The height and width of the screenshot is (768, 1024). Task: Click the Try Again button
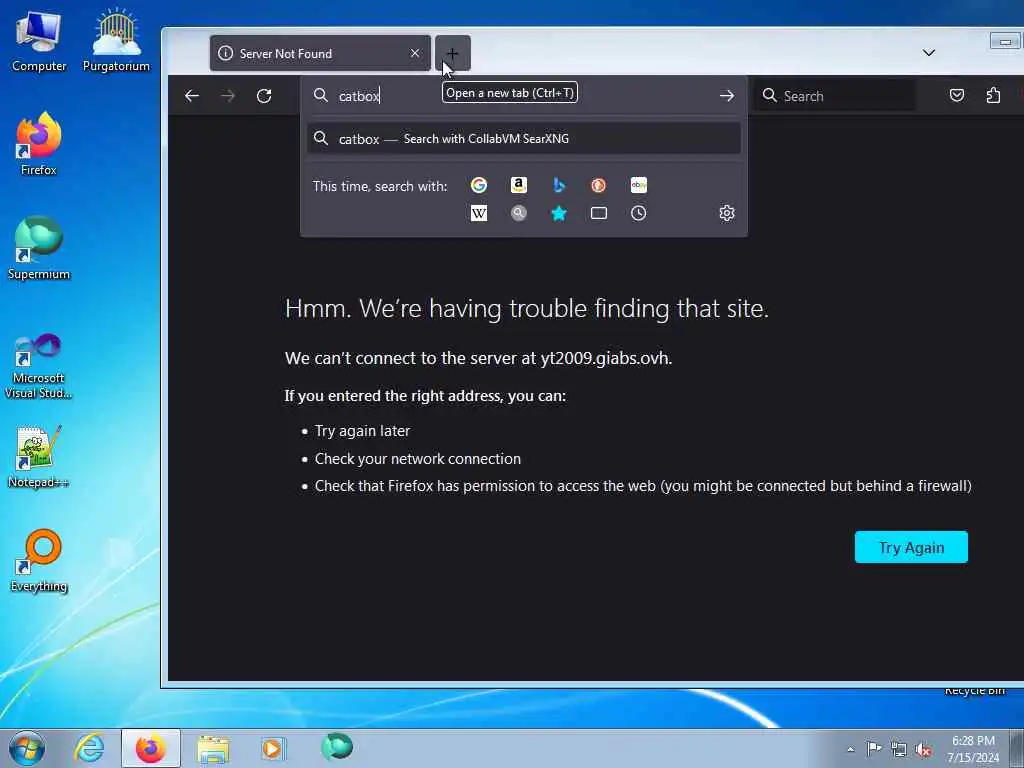coord(911,547)
